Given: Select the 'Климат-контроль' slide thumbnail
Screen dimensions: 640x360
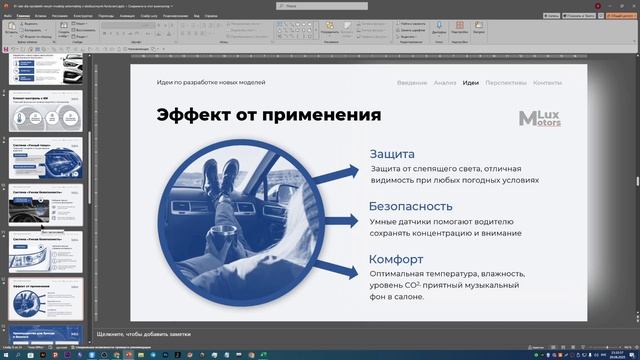Looking at the screenshot, I should [x=46, y=111].
